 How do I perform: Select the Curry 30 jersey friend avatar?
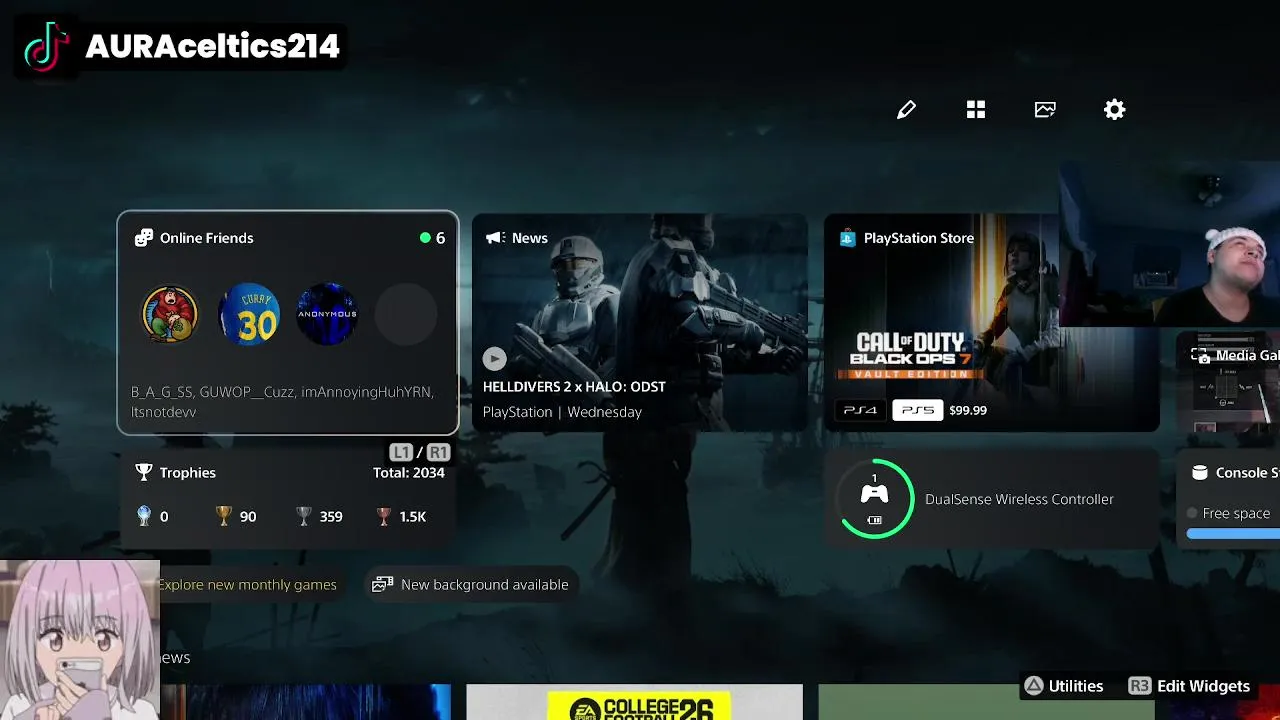(249, 315)
